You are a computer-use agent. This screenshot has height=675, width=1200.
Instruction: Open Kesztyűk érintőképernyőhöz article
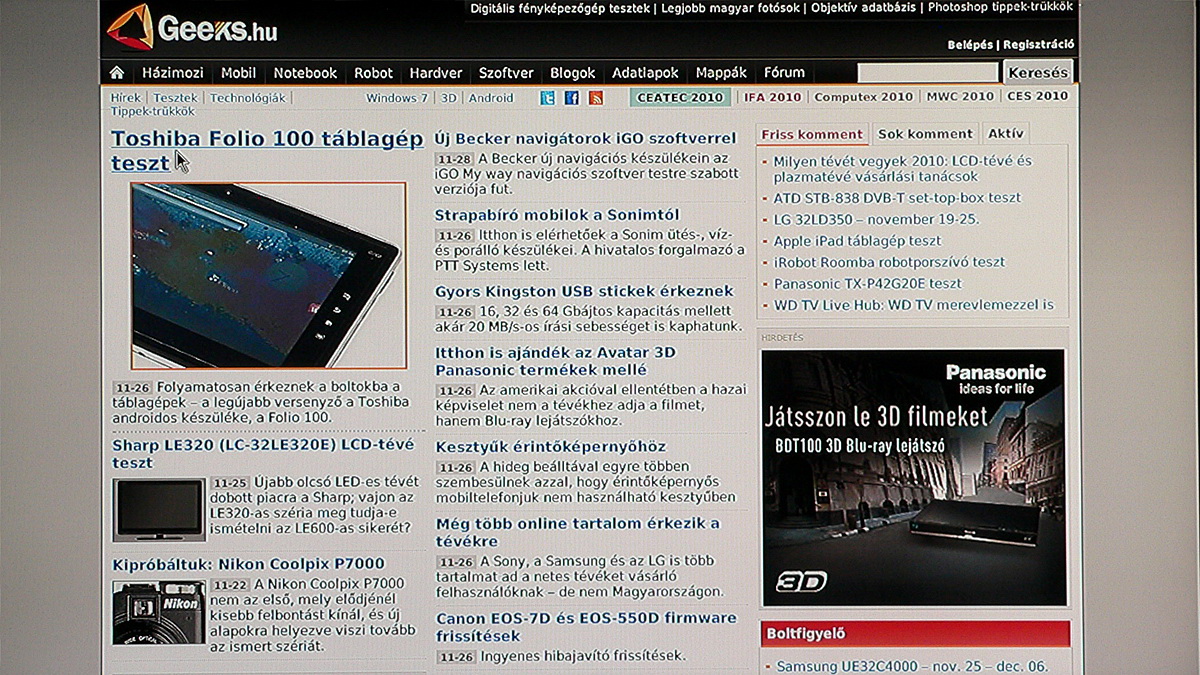point(551,446)
